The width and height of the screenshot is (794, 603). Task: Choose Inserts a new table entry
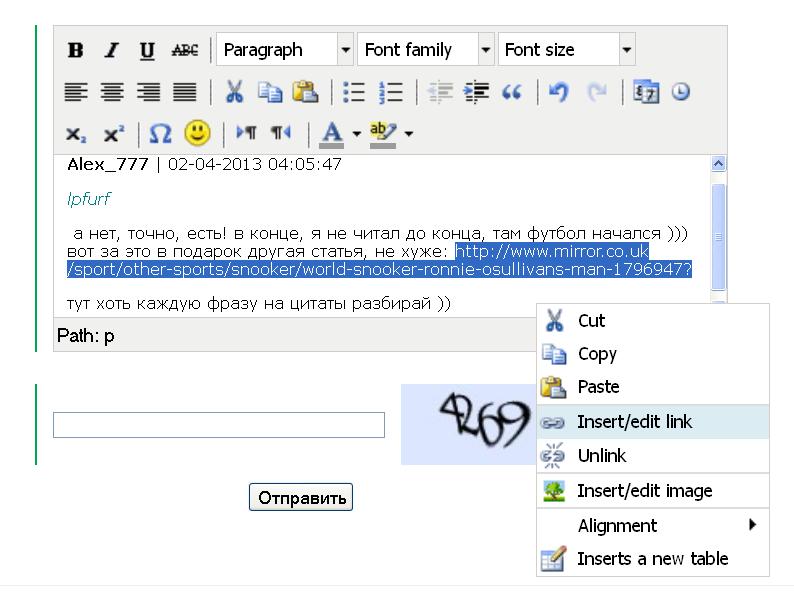pos(653,559)
